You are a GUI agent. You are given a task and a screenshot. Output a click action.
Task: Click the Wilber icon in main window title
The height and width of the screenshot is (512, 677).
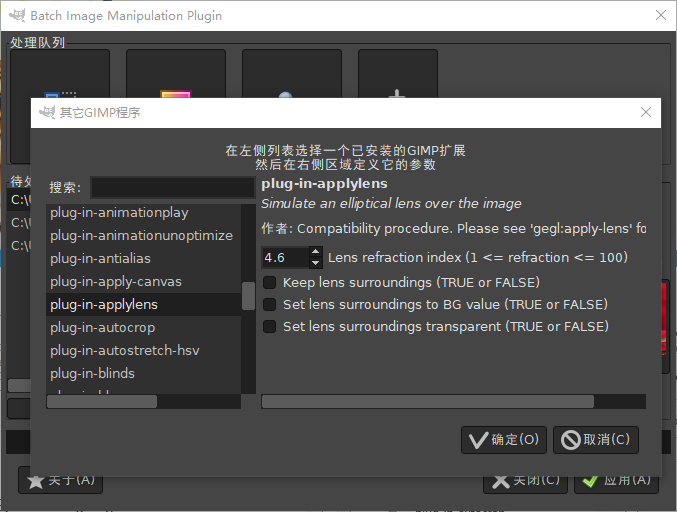click(17, 16)
